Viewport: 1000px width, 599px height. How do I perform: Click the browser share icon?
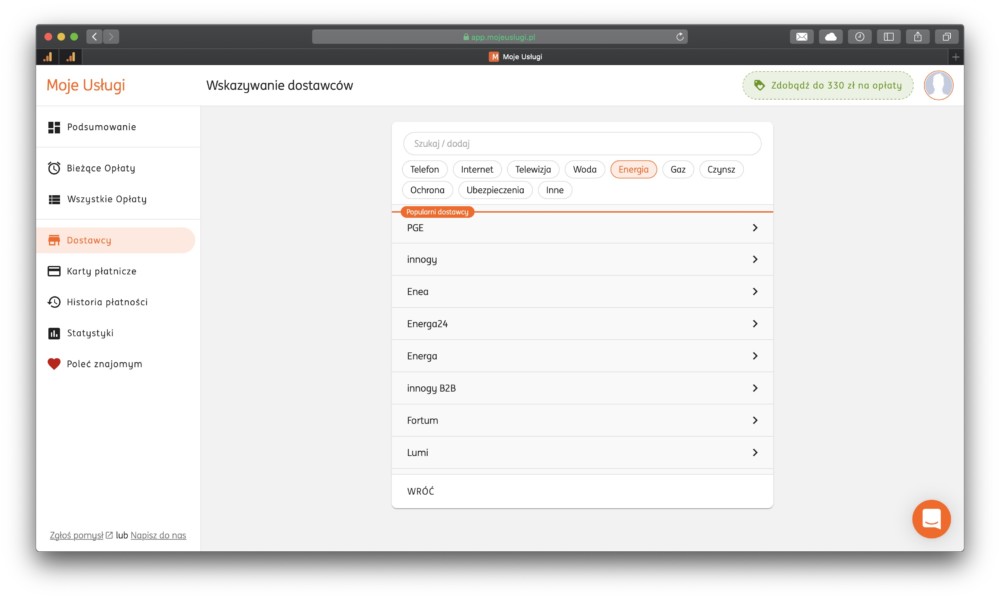pos(918,37)
